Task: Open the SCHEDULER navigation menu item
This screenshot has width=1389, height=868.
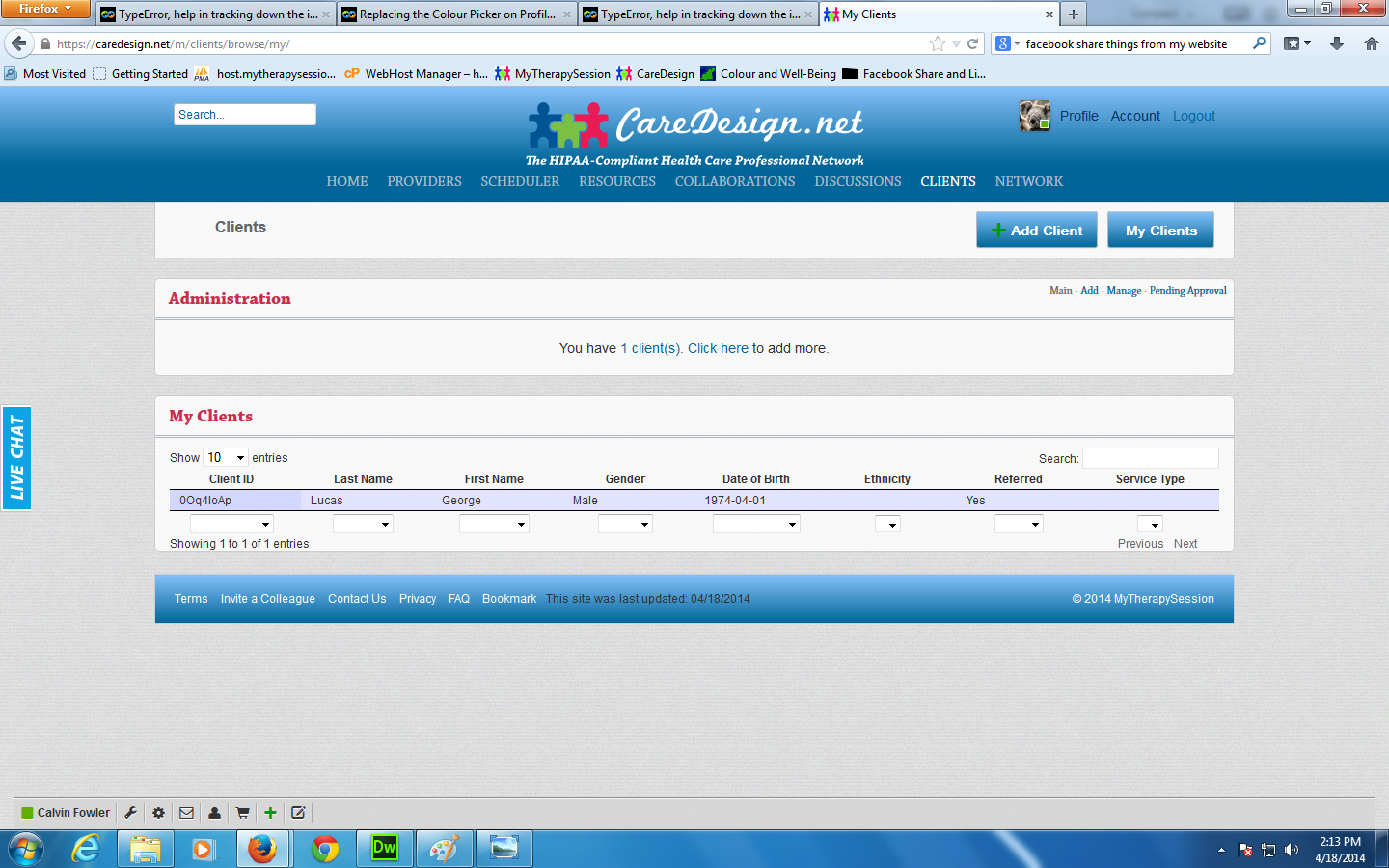Action: pos(520,181)
